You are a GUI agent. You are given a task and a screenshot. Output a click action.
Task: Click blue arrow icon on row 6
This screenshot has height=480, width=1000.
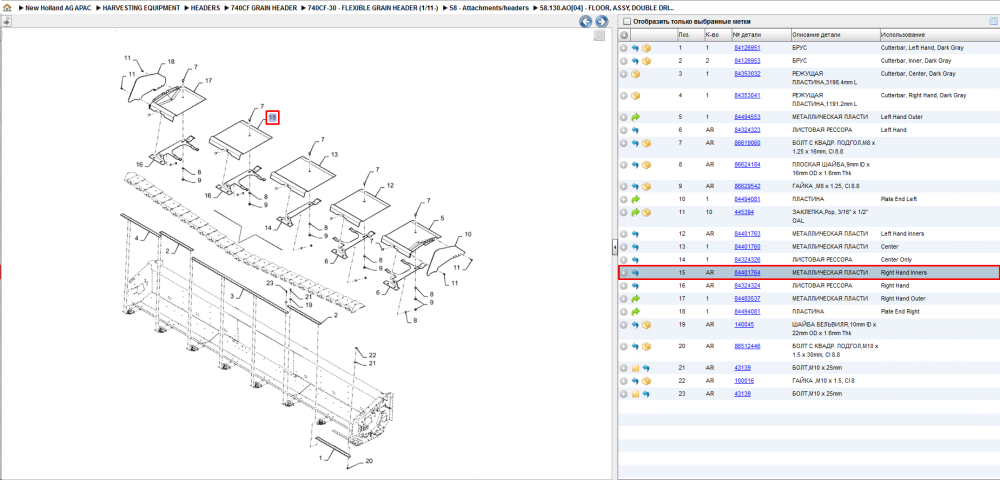[x=635, y=130]
